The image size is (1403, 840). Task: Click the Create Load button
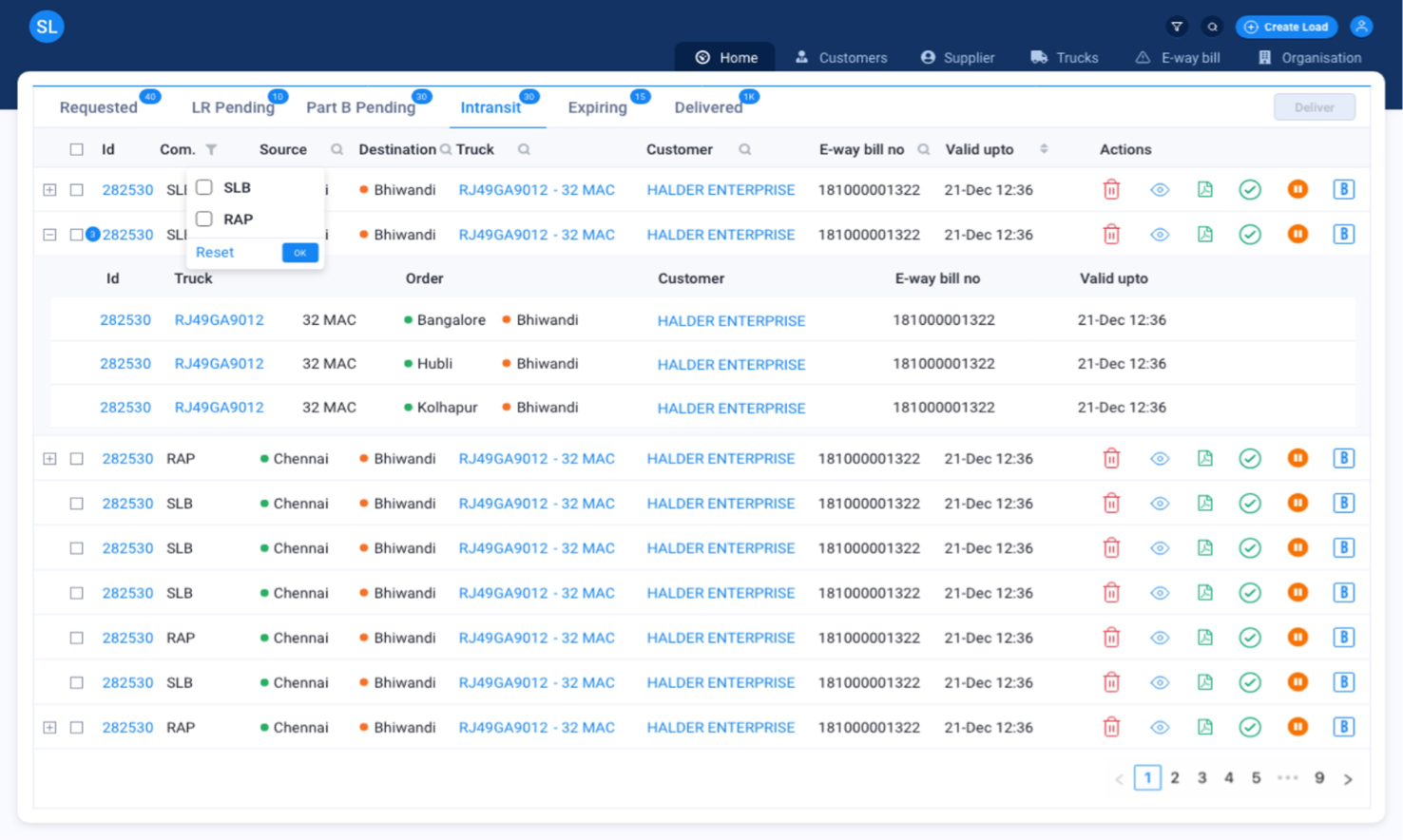coord(1286,27)
